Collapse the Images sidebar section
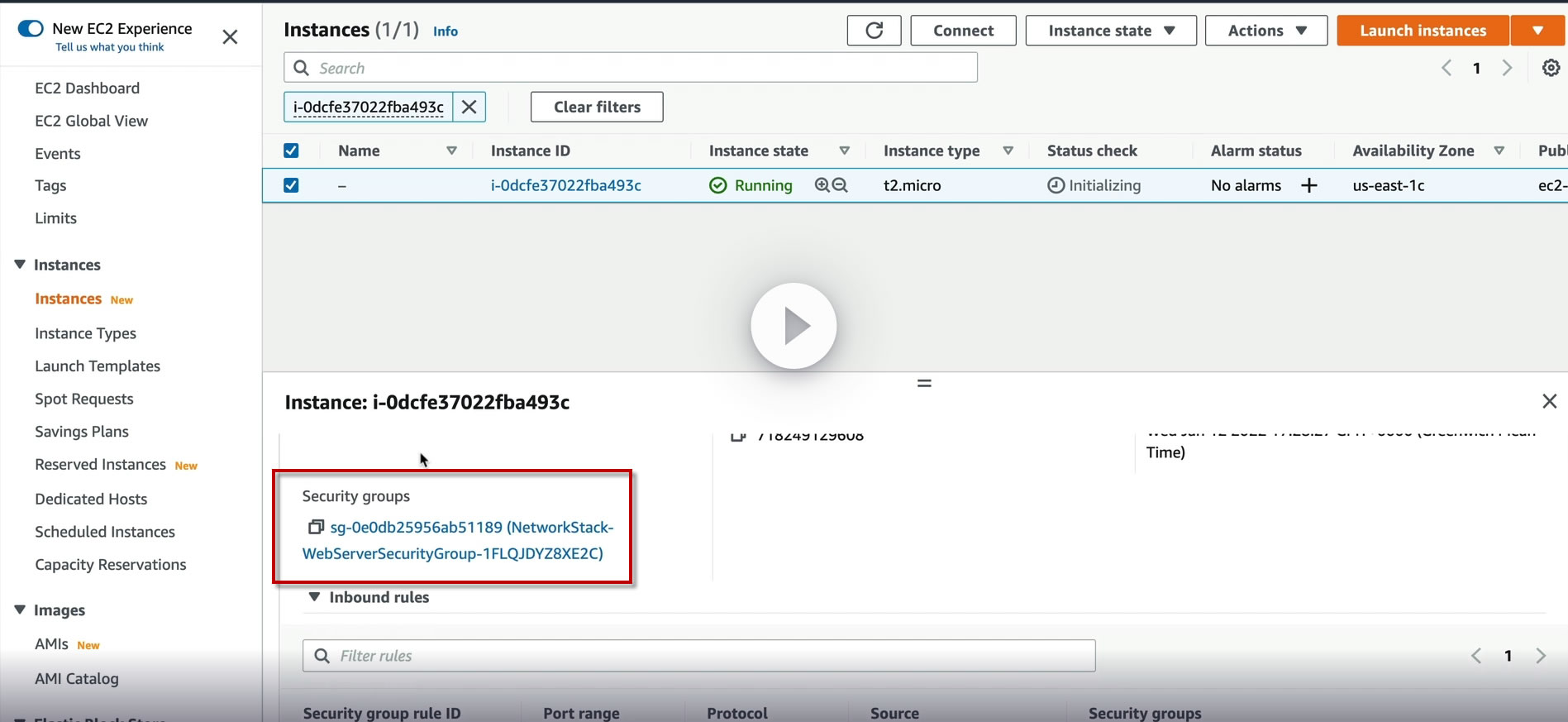The width and height of the screenshot is (1568, 722). [20, 610]
